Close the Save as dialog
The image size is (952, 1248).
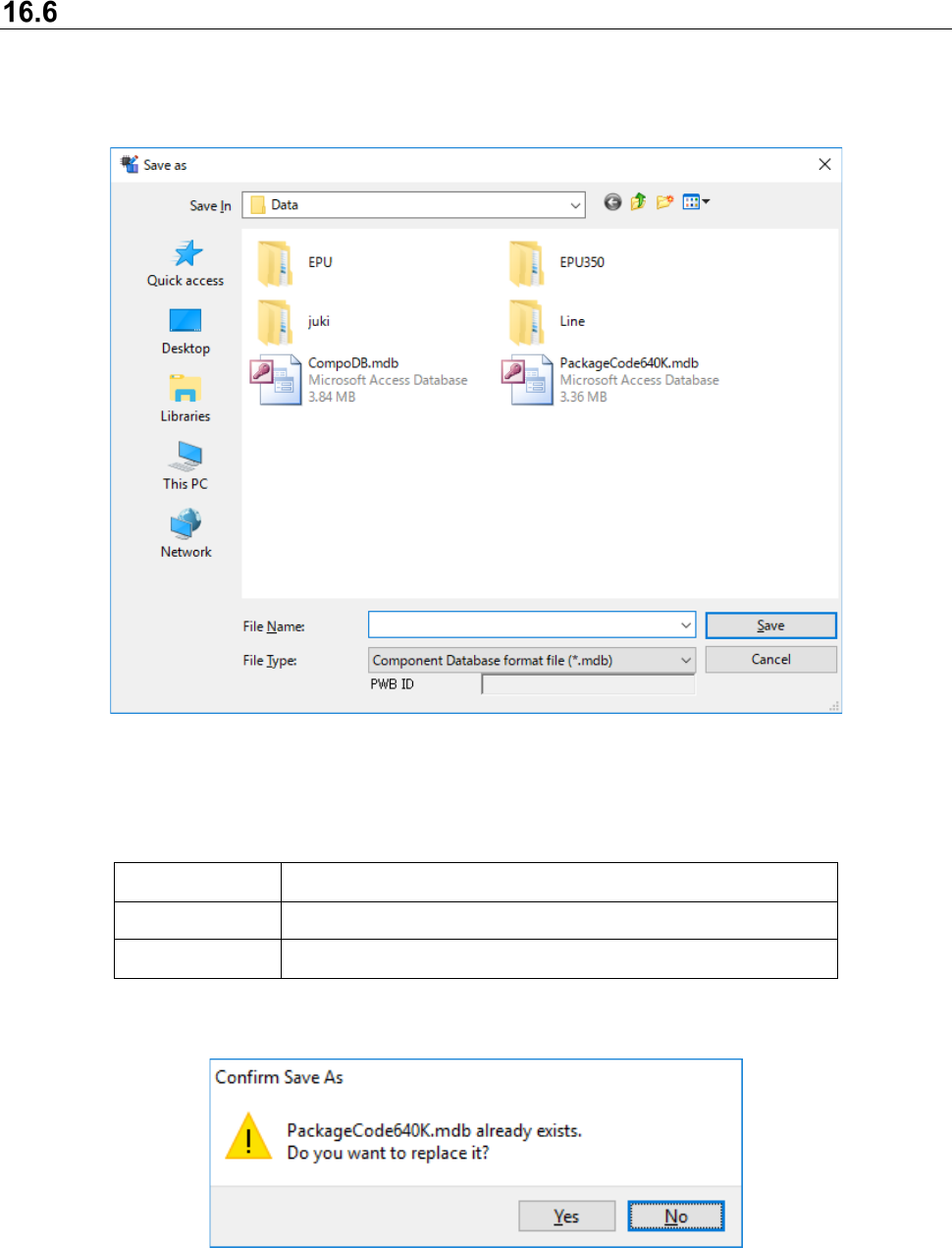pos(824,164)
